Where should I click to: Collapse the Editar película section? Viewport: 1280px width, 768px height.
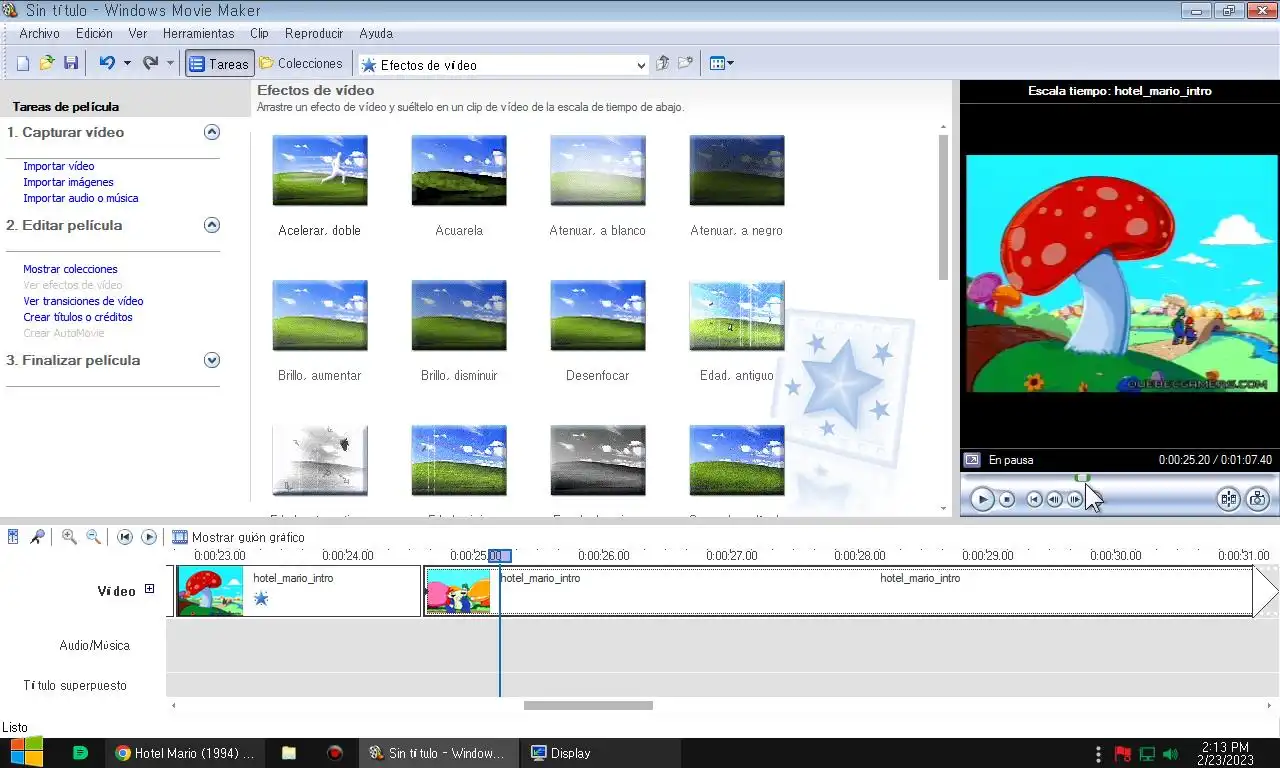pyautogui.click(x=211, y=225)
